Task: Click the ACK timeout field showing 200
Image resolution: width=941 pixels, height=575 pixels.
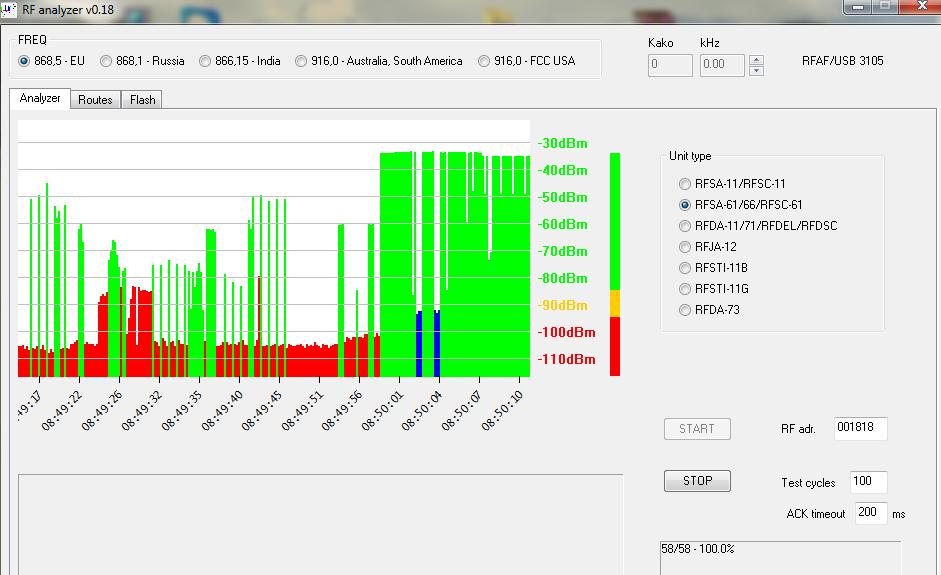Action: pos(871,513)
